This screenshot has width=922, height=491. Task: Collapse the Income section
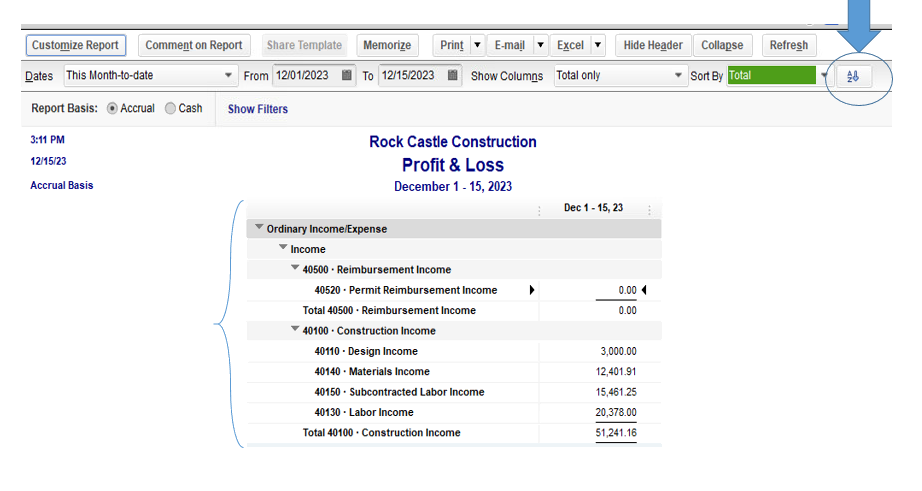(x=283, y=248)
